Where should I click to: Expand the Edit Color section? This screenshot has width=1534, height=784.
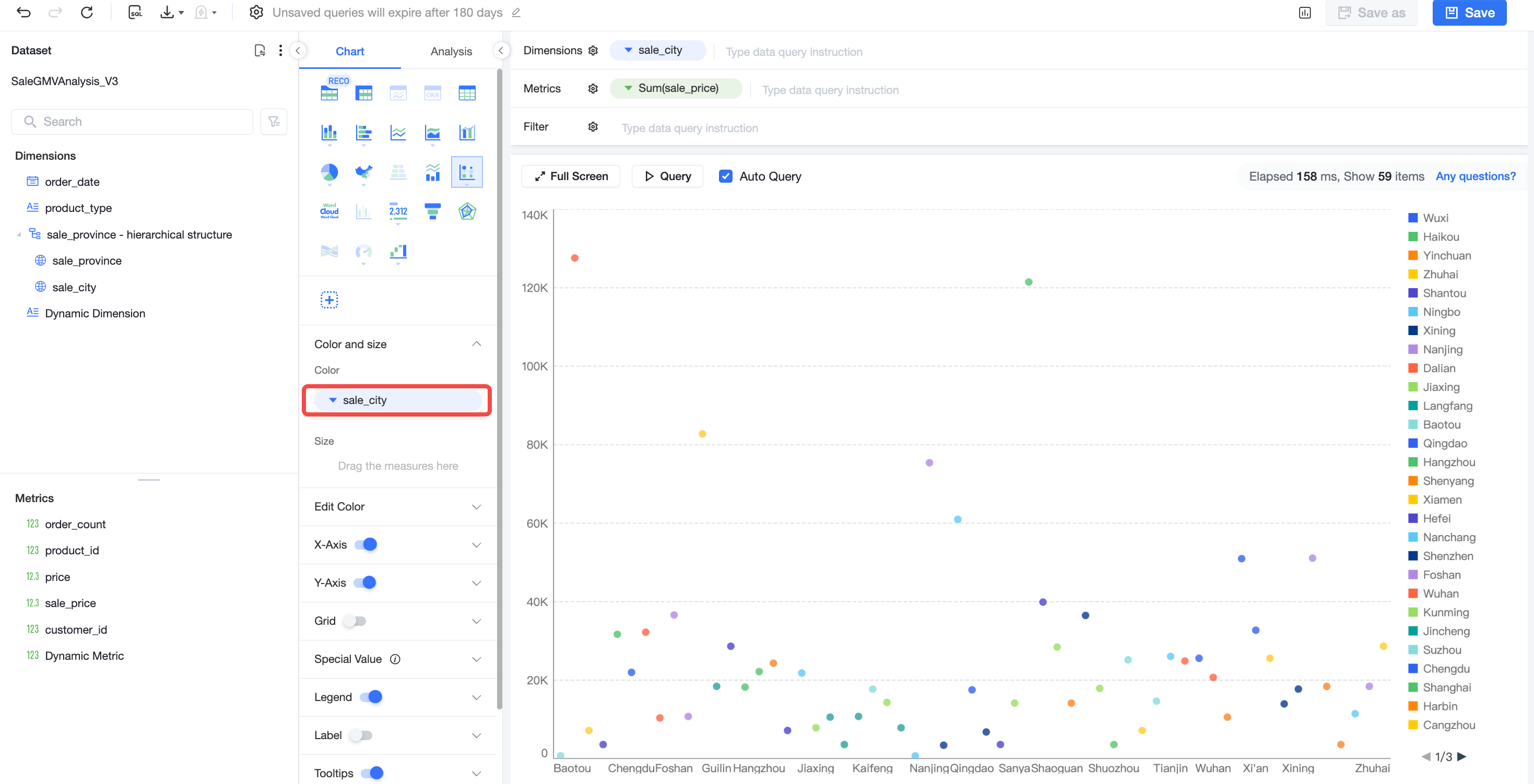(x=398, y=507)
